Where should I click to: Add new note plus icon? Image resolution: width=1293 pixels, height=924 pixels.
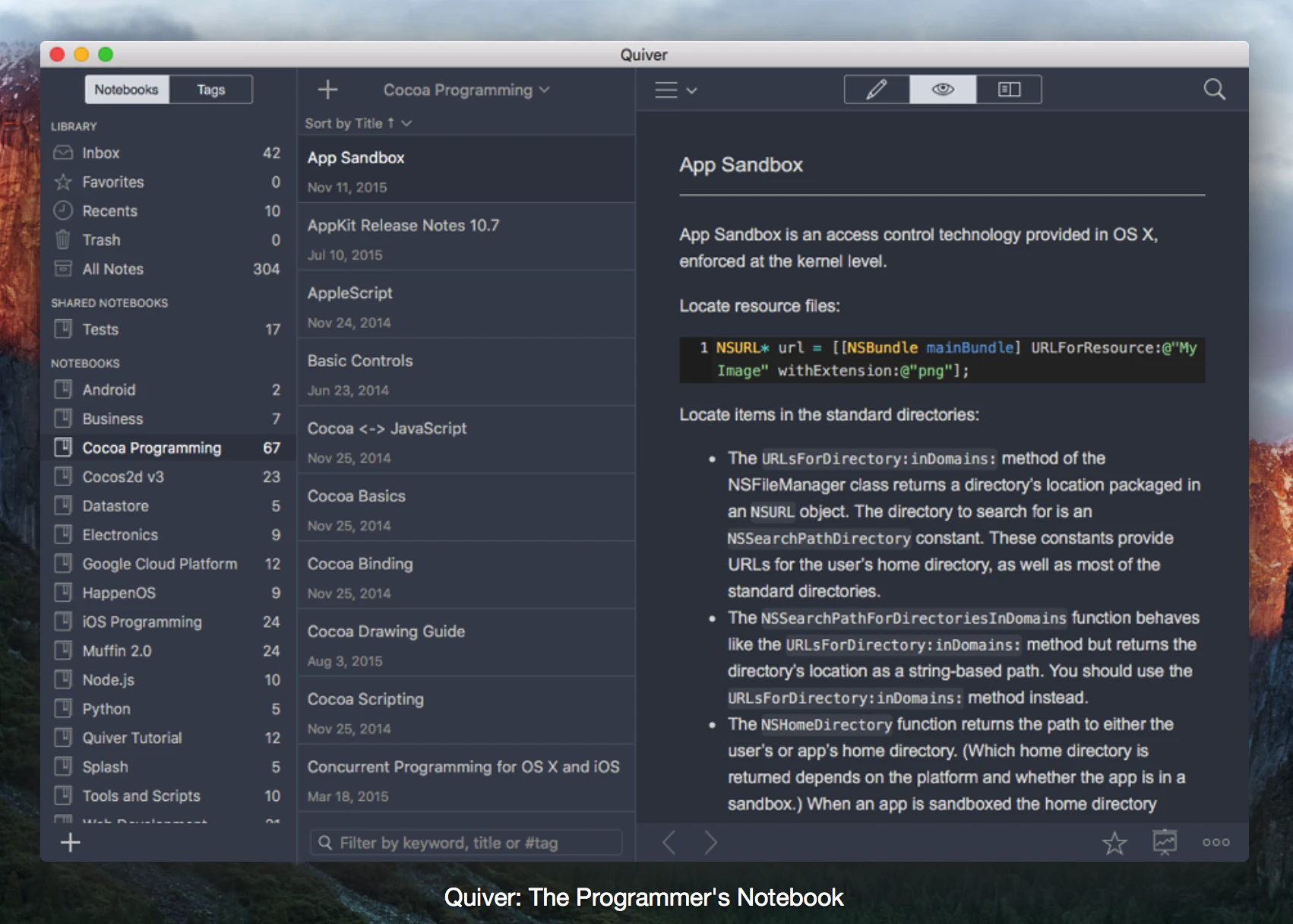327,90
